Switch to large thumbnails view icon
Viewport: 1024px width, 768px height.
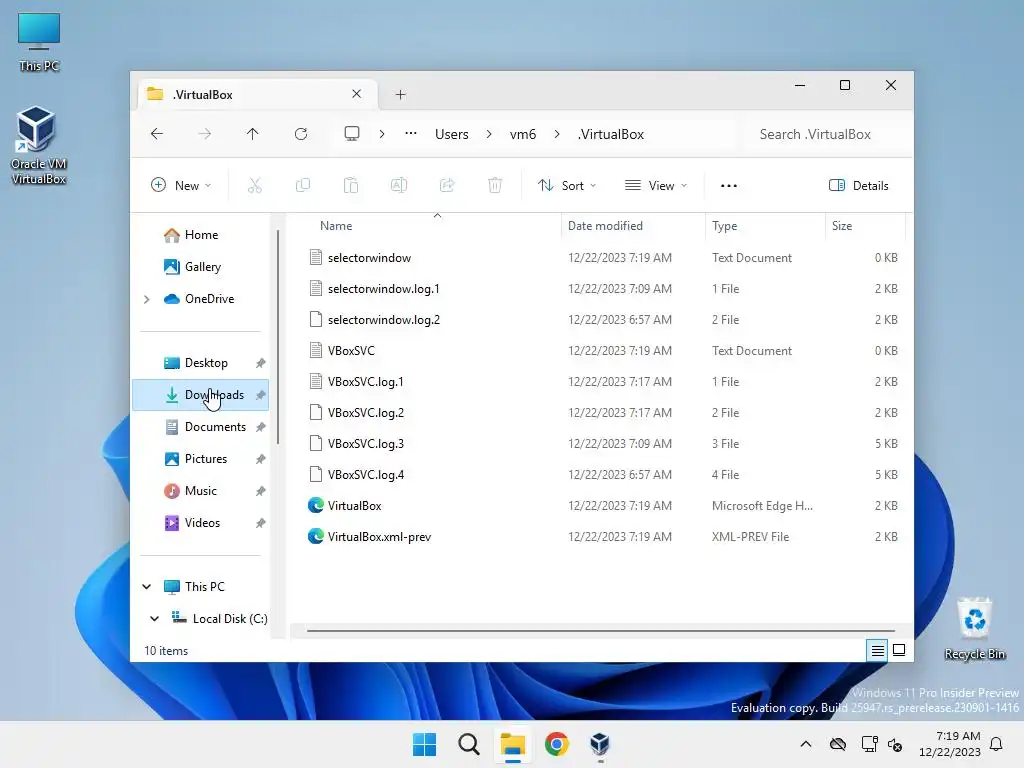pyautogui.click(x=899, y=650)
